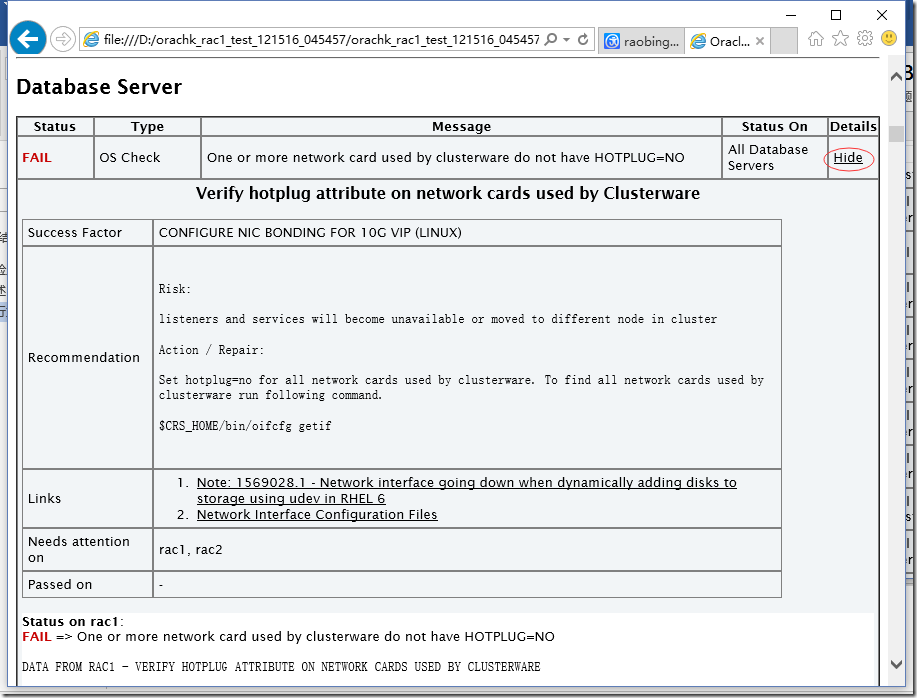Close the Oracle tab with its X
The height and width of the screenshot is (698, 917).
[760, 41]
